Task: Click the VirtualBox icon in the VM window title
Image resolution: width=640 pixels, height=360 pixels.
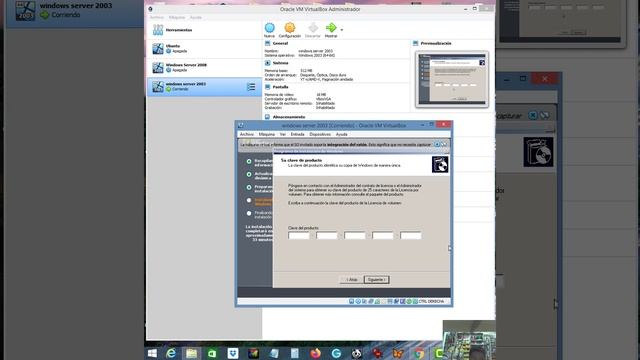Action: point(241,125)
